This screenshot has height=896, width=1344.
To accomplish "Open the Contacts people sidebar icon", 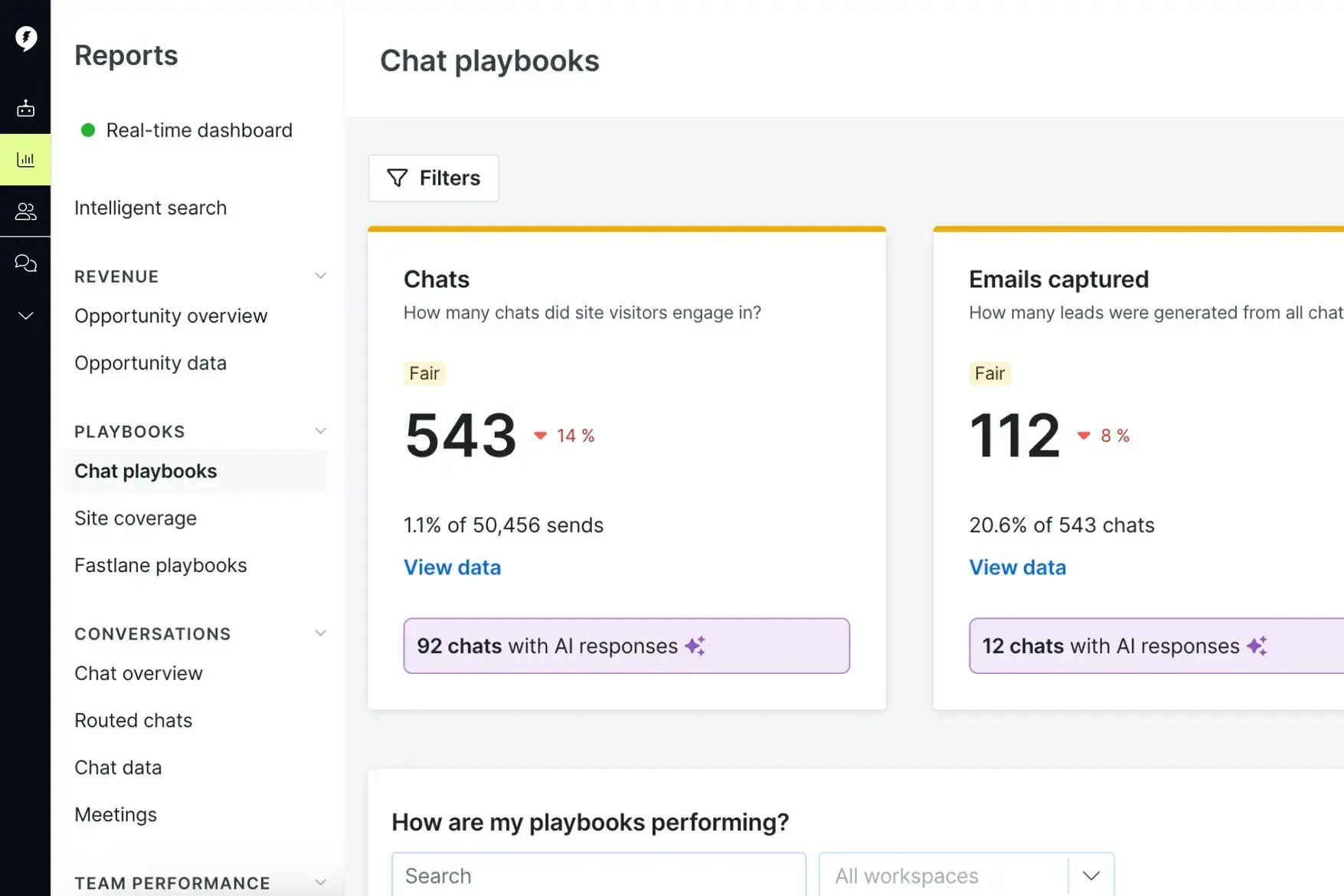I will click(25, 211).
